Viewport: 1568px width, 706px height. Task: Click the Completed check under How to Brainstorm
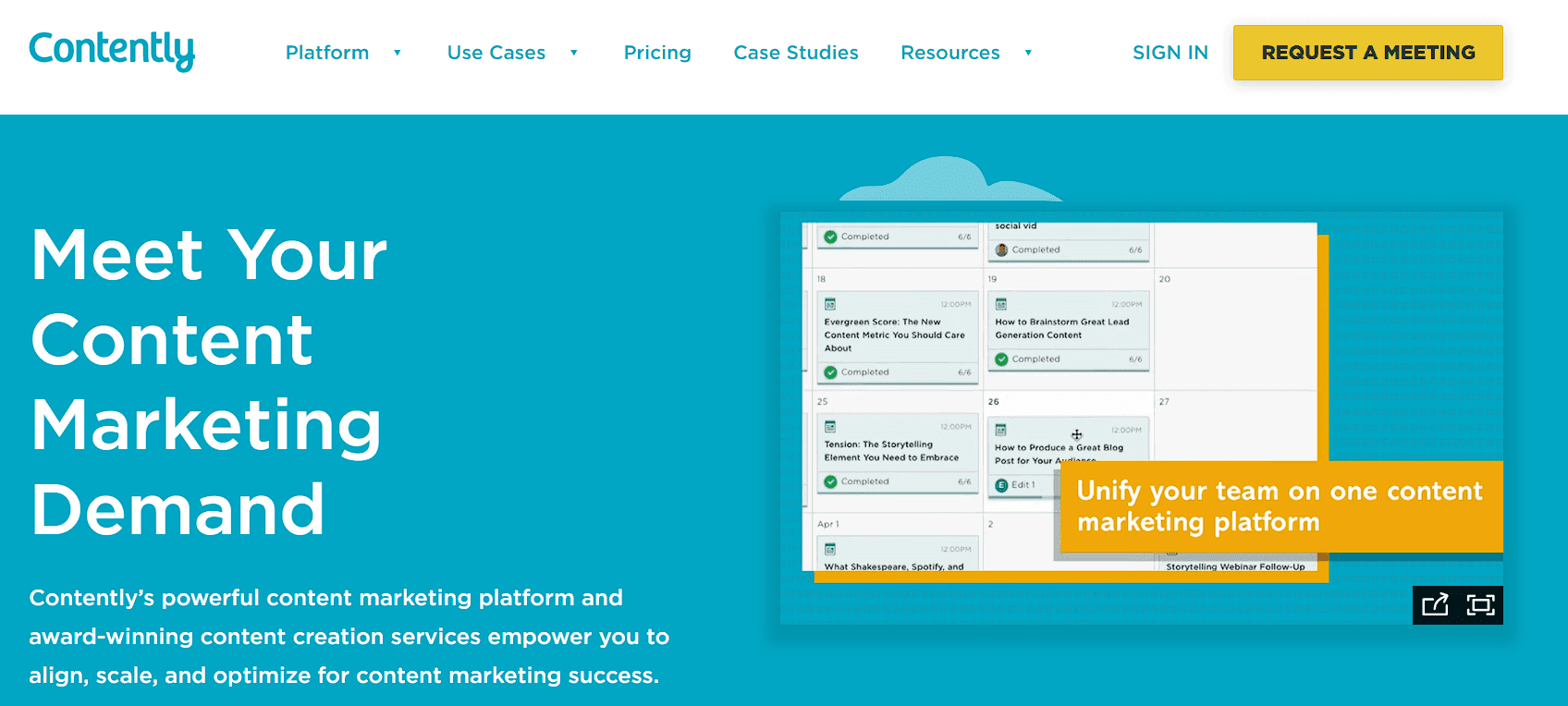(x=1001, y=359)
